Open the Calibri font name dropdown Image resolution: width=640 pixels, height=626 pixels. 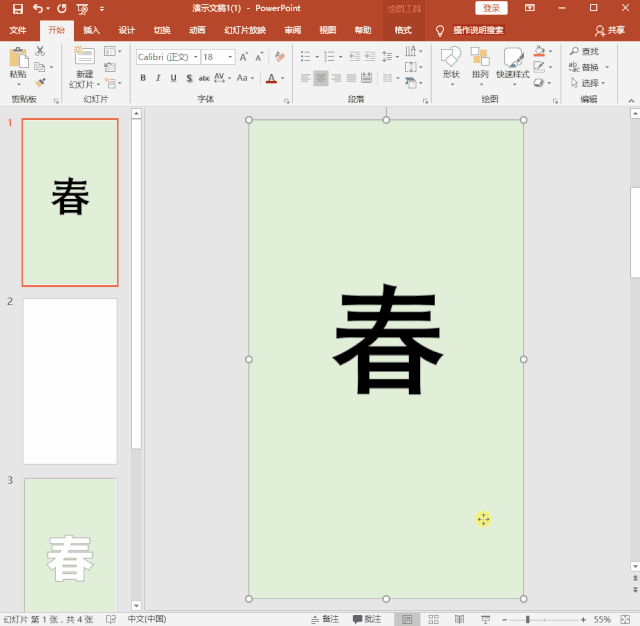tap(196, 57)
